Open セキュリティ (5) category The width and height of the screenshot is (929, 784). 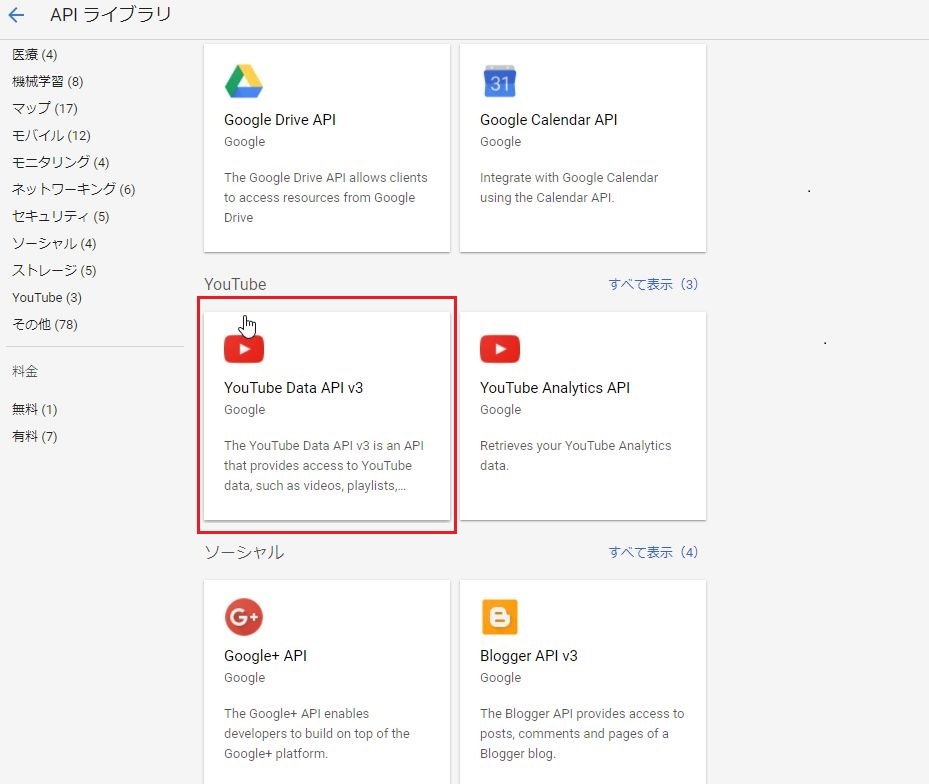(x=60, y=216)
